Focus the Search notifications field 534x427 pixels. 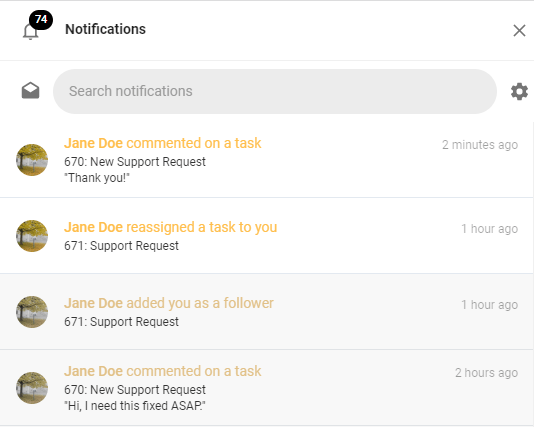[274, 91]
